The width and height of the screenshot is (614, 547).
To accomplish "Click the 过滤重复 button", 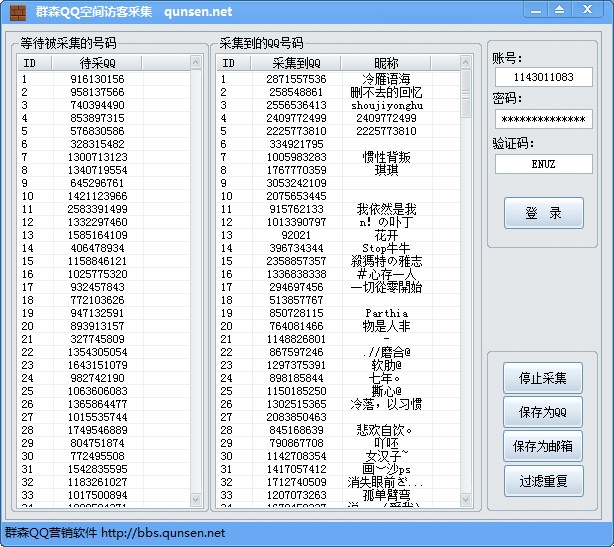I will coord(544,481).
